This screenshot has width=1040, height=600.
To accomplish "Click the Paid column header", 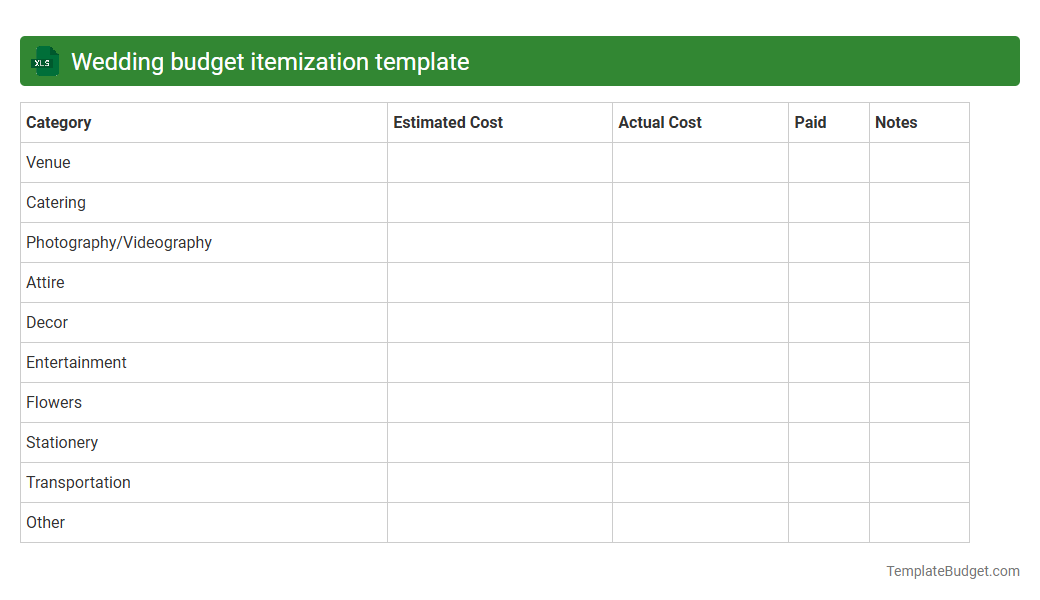I will [x=811, y=122].
